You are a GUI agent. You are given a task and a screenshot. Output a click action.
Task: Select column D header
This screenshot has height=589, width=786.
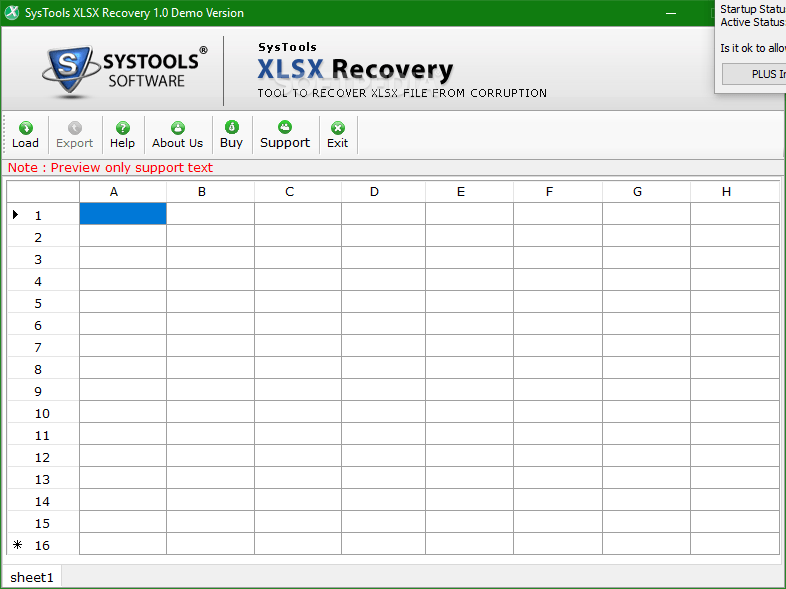383,191
